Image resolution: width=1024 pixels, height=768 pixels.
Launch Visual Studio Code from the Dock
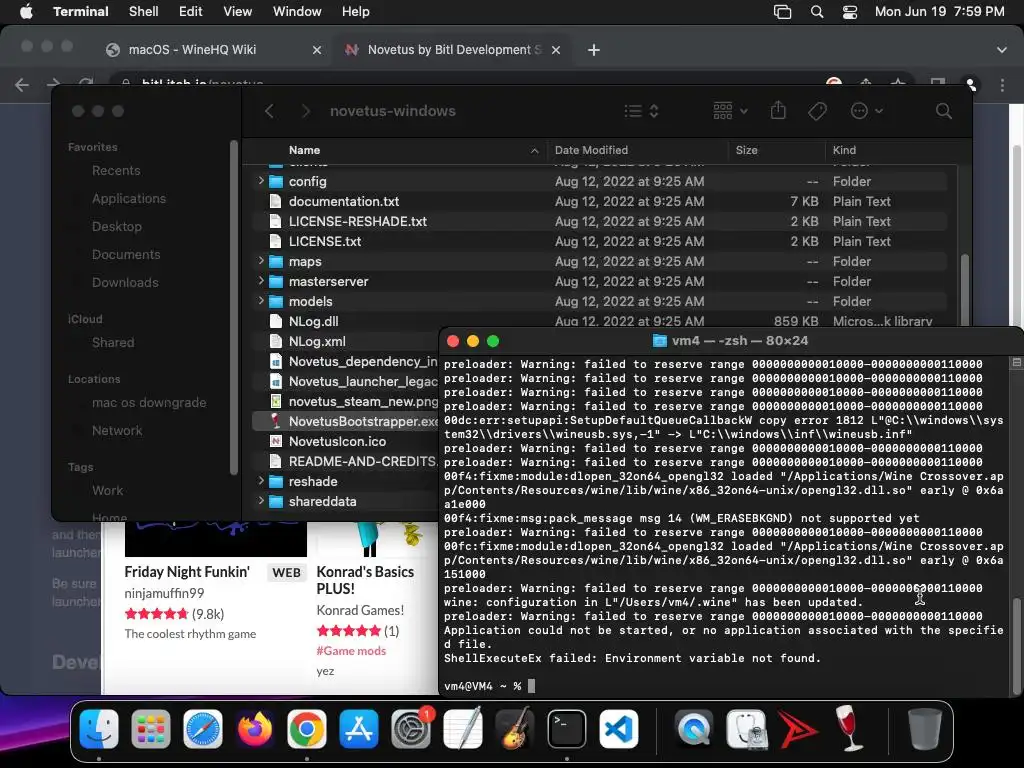click(618, 728)
